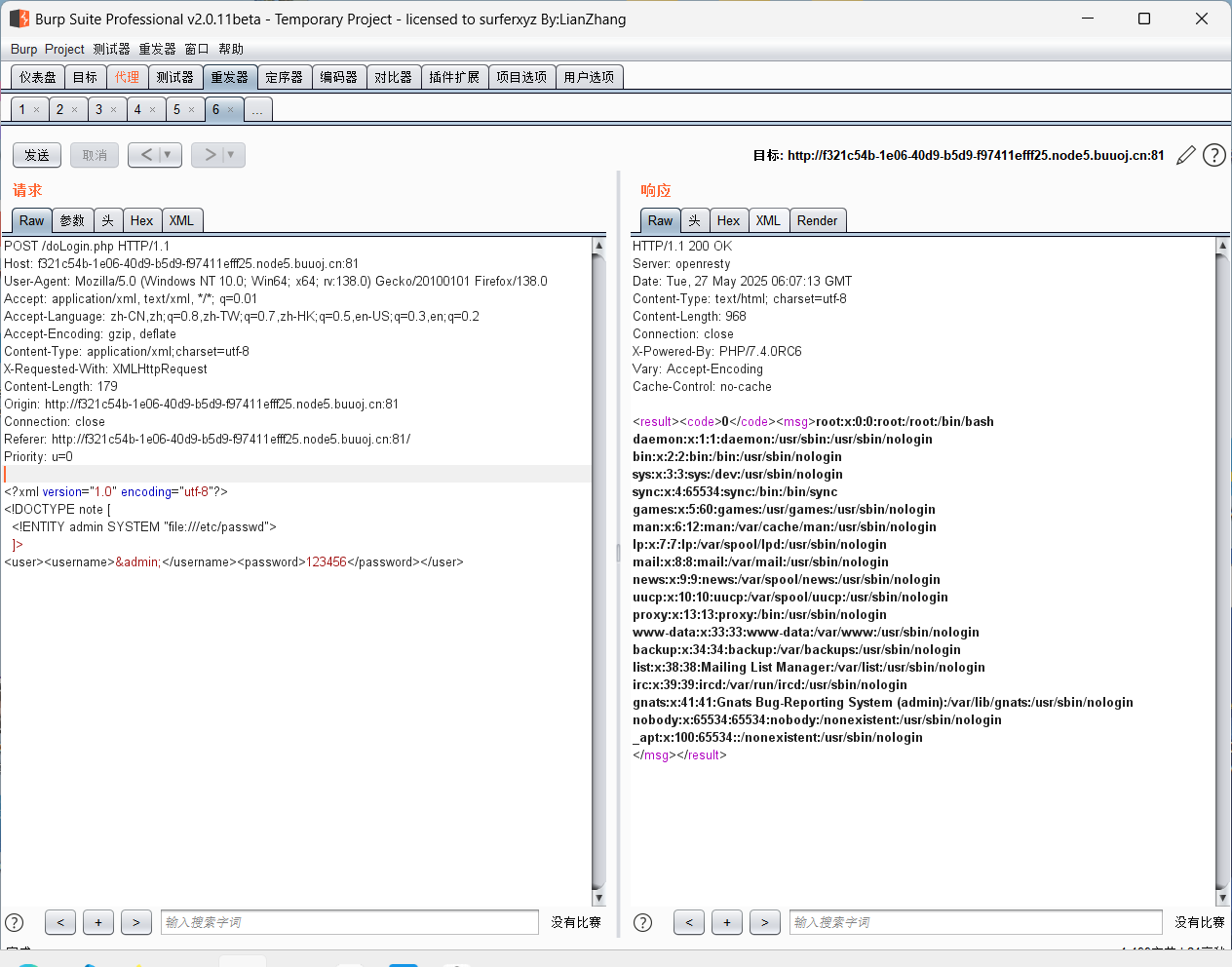Open the new repeater tab '...' tab
This screenshot has width=1232, height=967.
click(x=257, y=110)
